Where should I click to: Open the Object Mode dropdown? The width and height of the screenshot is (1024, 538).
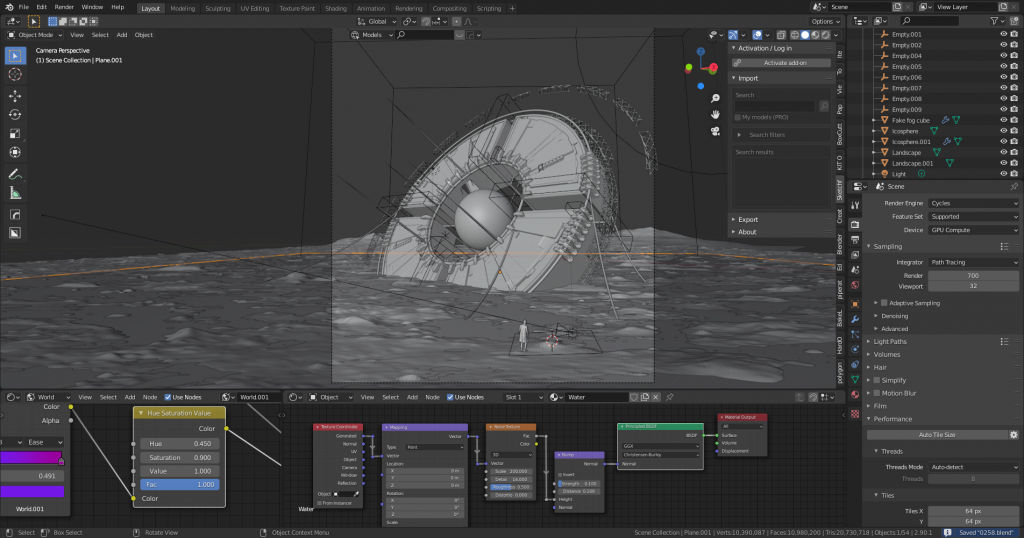point(35,35)
